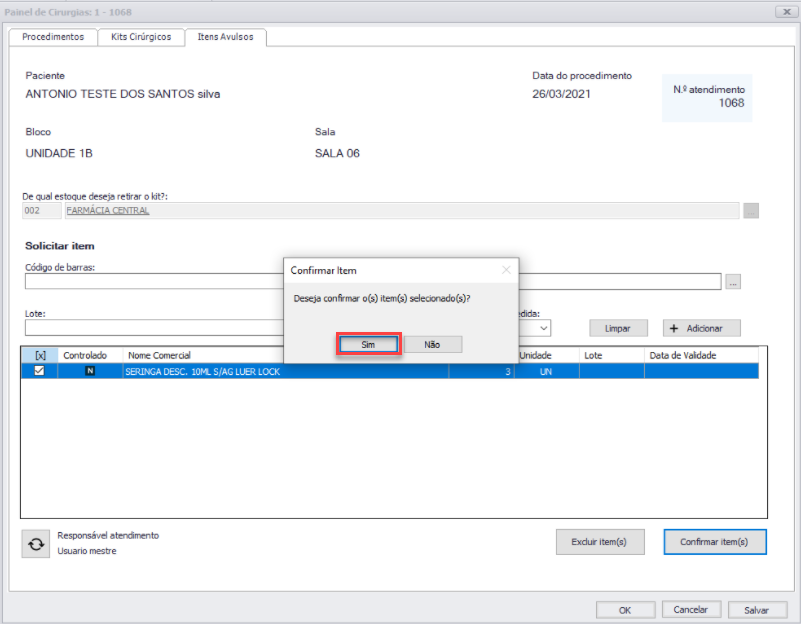Viewport: 801px width, 624px height.
Task: Choose Não in Confirmar Item dialog
Action: pos(432,345)
